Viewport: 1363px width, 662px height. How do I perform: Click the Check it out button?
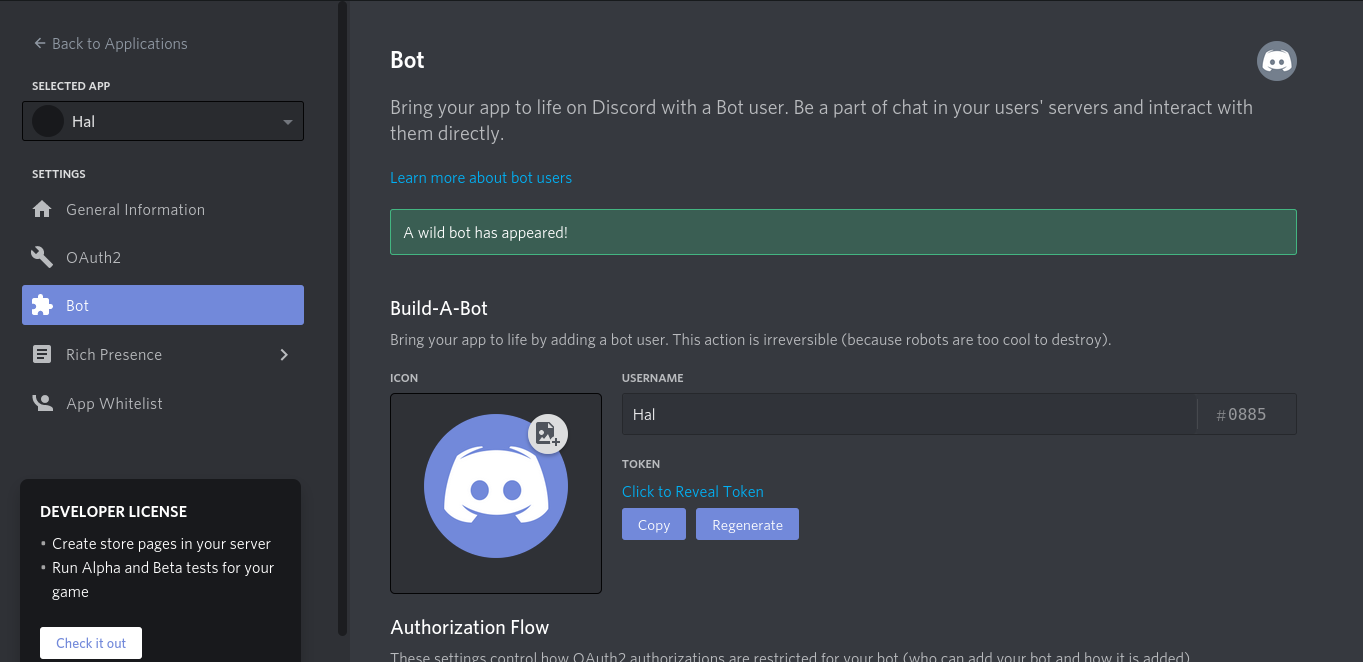click(91, 643)
